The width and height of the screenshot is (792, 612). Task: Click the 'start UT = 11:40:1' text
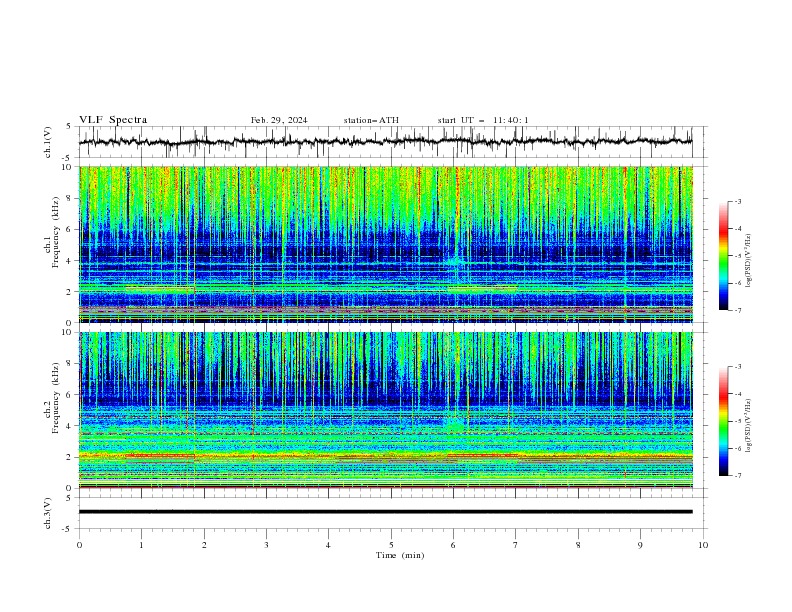click(483, 120)
